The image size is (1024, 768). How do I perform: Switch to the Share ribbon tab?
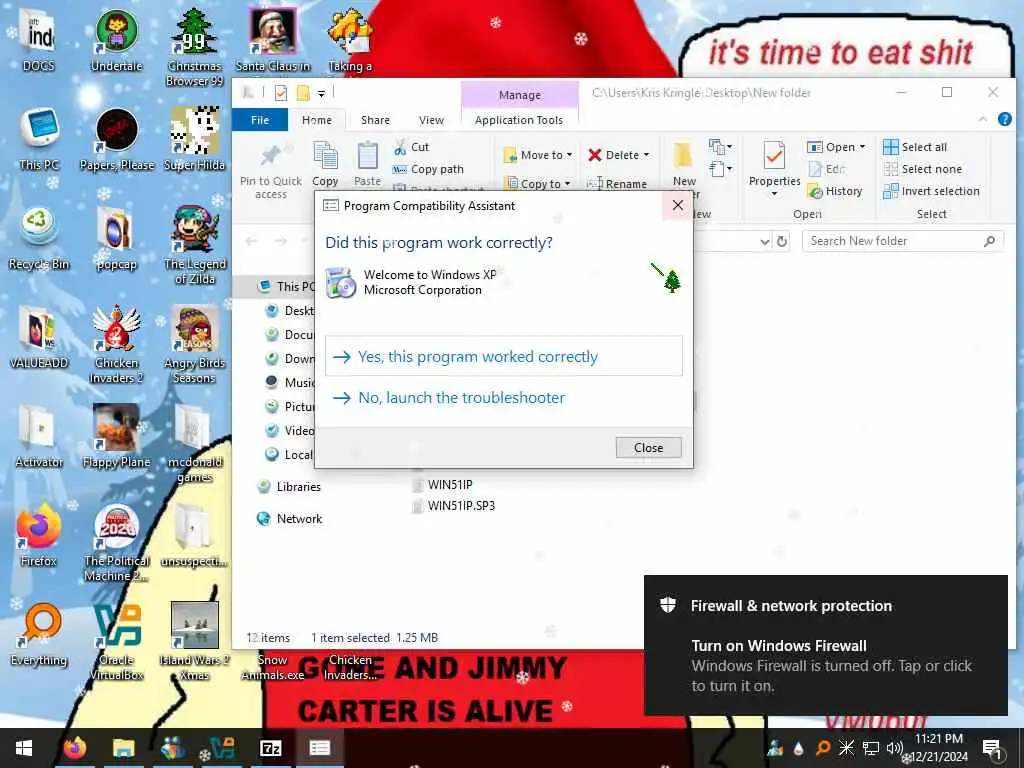coord(376,120)
